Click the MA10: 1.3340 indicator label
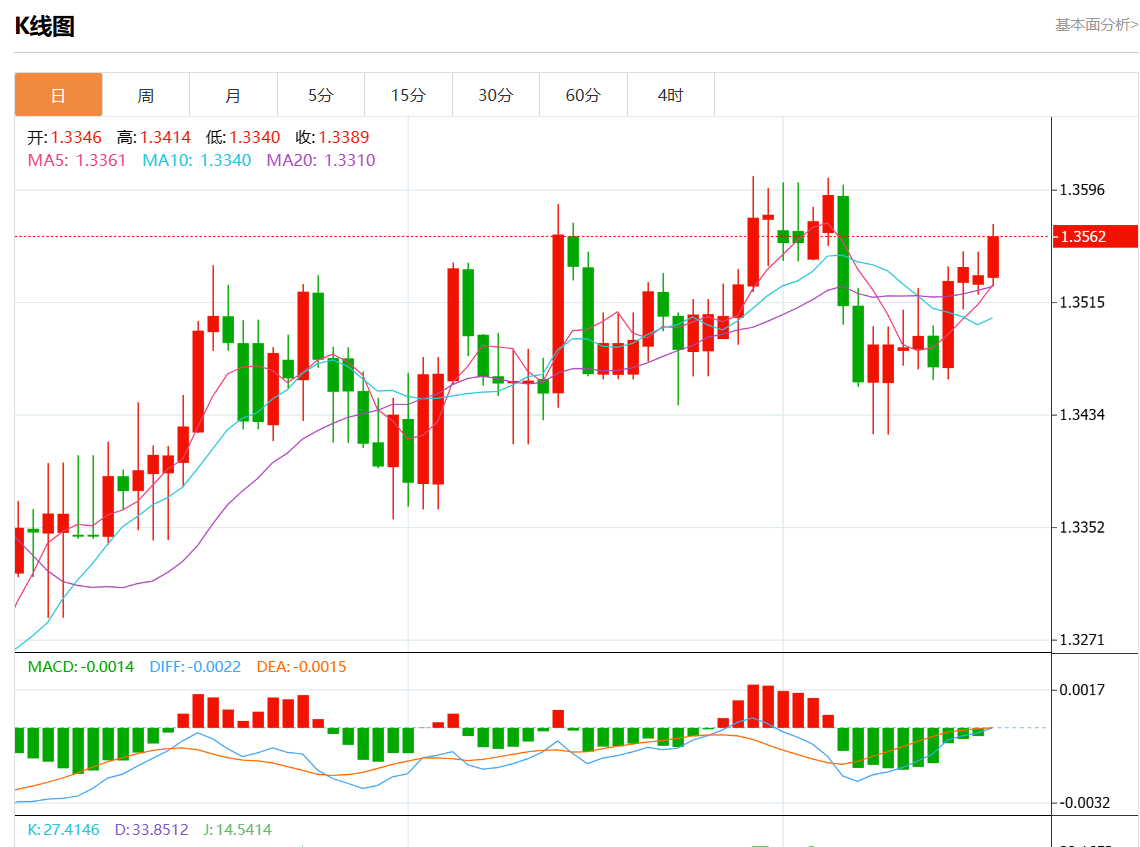Image resolution: width=1140 pixels, height=847 pixels. (x=196, y=160)
